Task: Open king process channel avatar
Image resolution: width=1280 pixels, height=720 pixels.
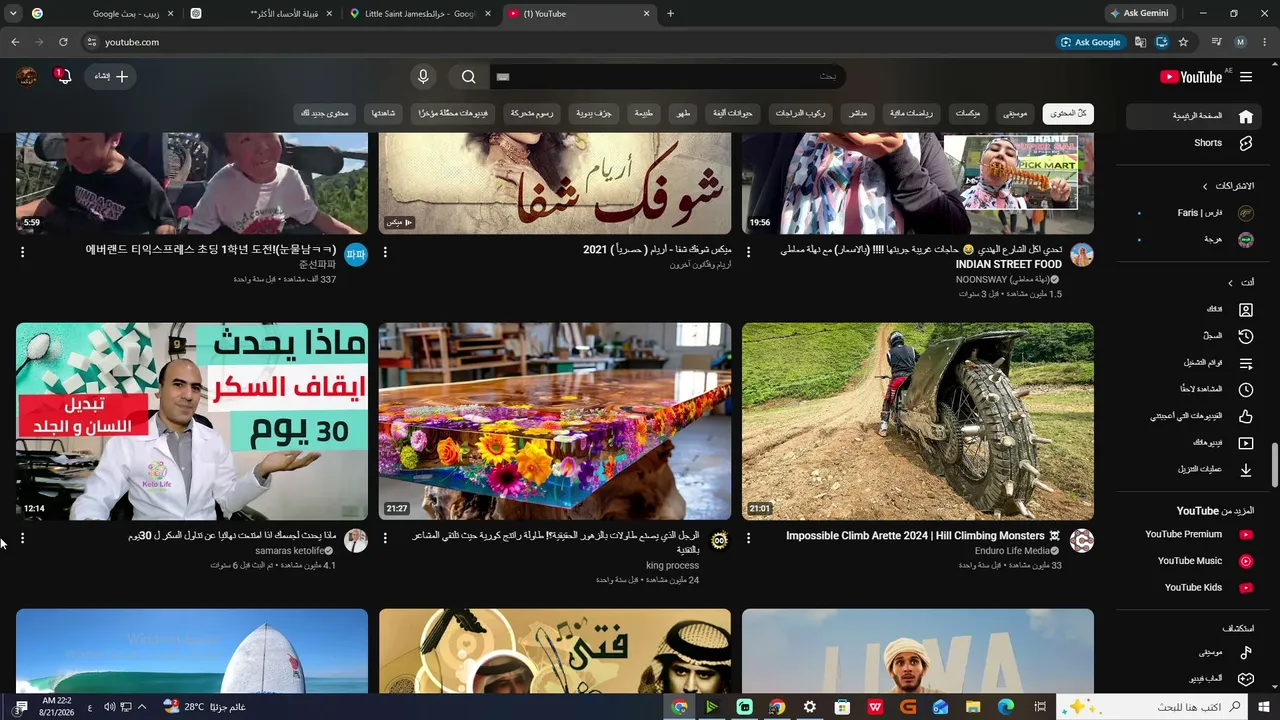Action: pos(718,541)
